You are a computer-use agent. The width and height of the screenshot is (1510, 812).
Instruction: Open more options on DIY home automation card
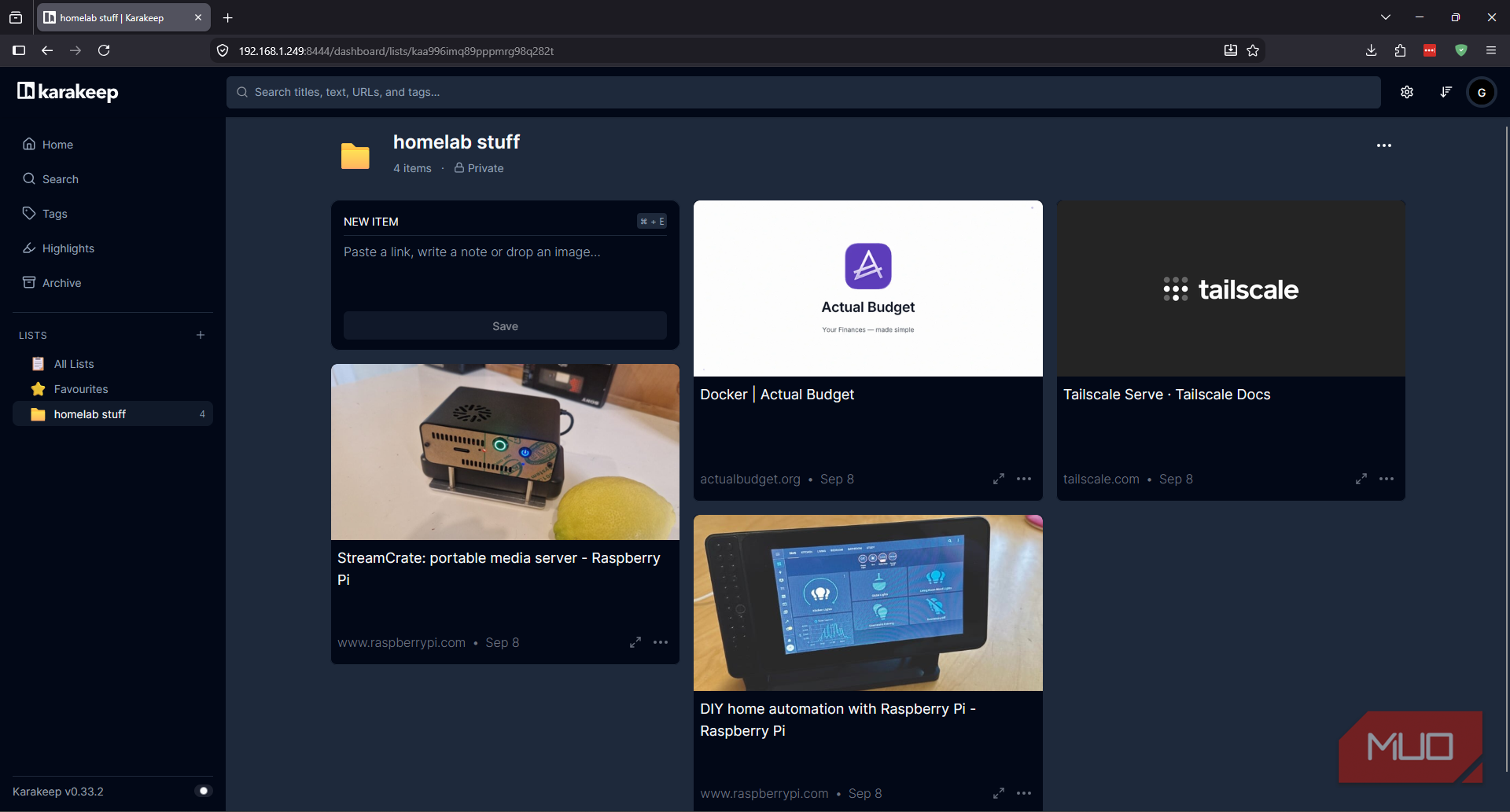tap(1024, 793)
